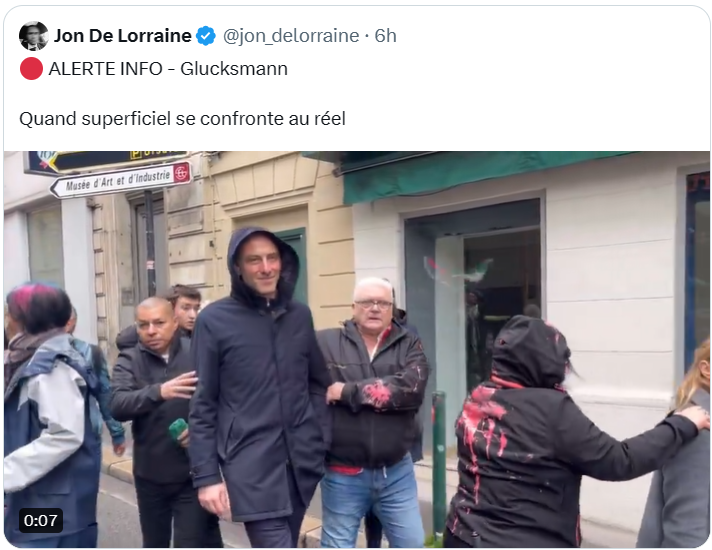Click the Jon De Lorraine display name
This screenshot has height=550, width=712.
[x=123, y=35]
